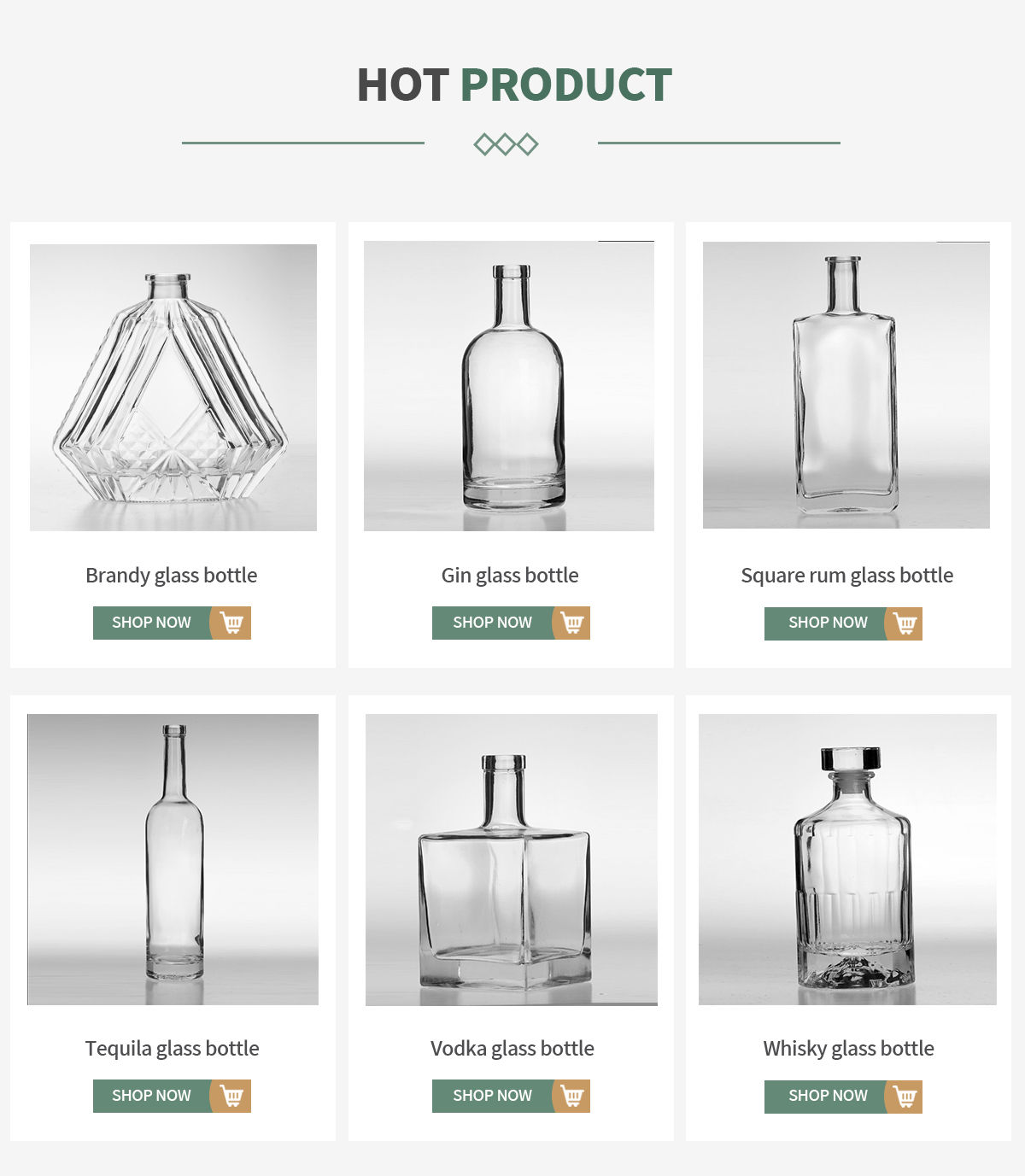Select the Whisky glass bottle image
The width and height of the screenshot is (1025, 1176).
point(847,859)
